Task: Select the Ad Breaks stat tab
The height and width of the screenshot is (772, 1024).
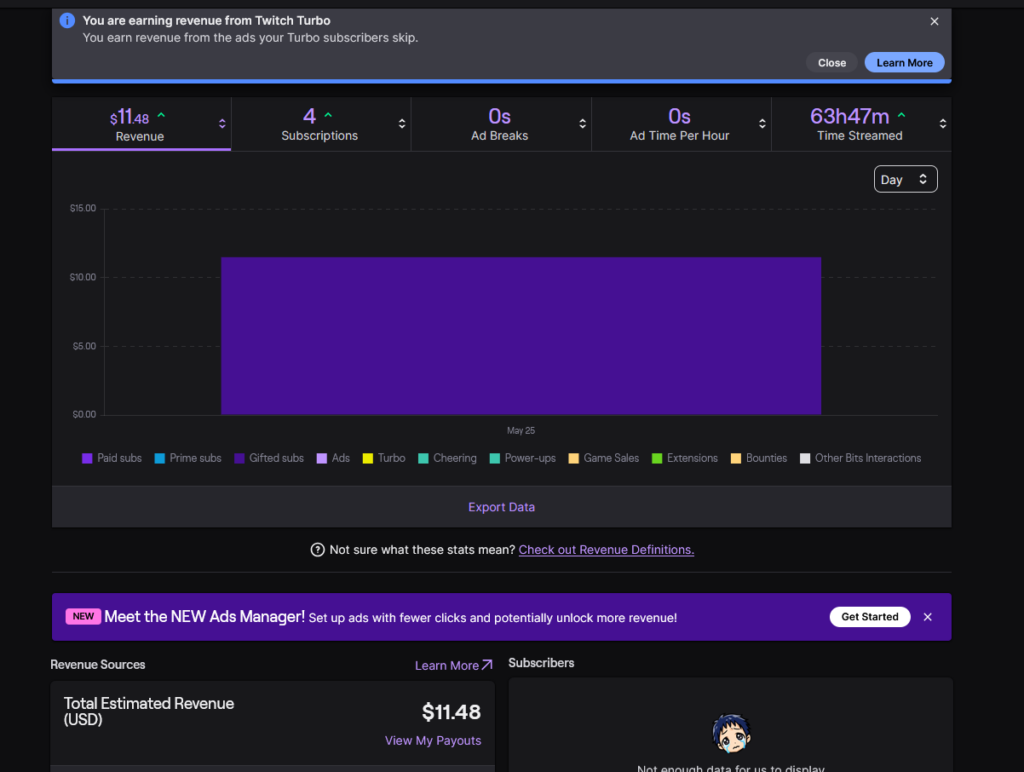Action: pos(501,124)
